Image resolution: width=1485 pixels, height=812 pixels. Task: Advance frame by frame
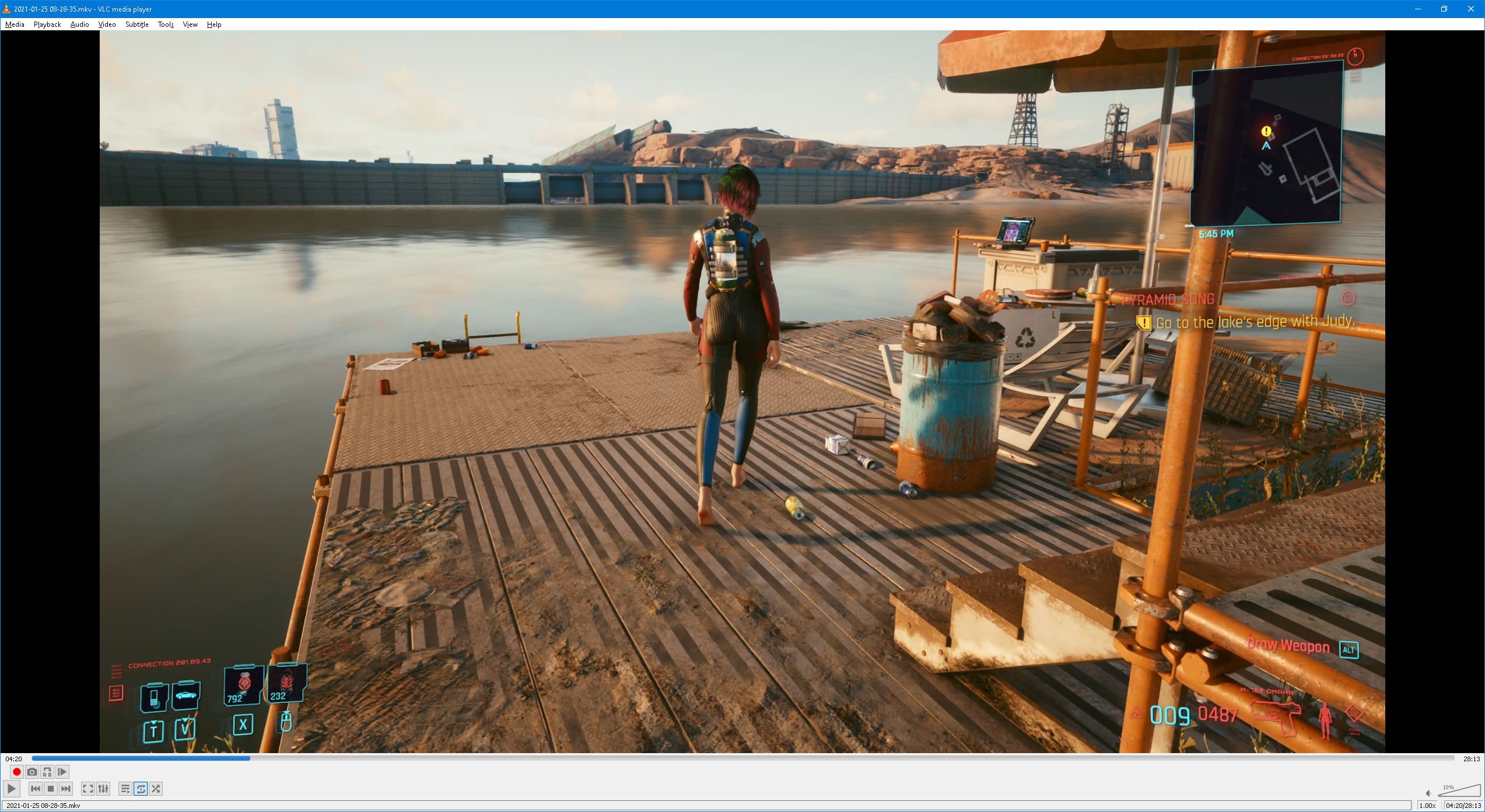pyautogui.click(x=62, y=772)
